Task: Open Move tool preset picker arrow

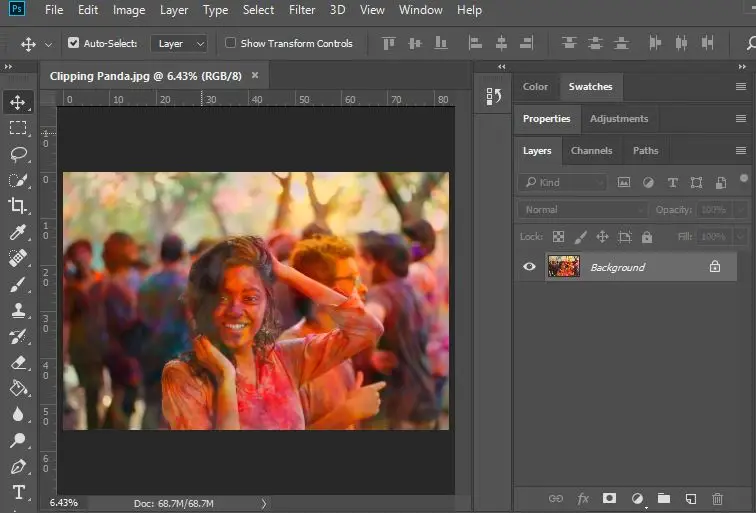Action: [x=48, y=44]
